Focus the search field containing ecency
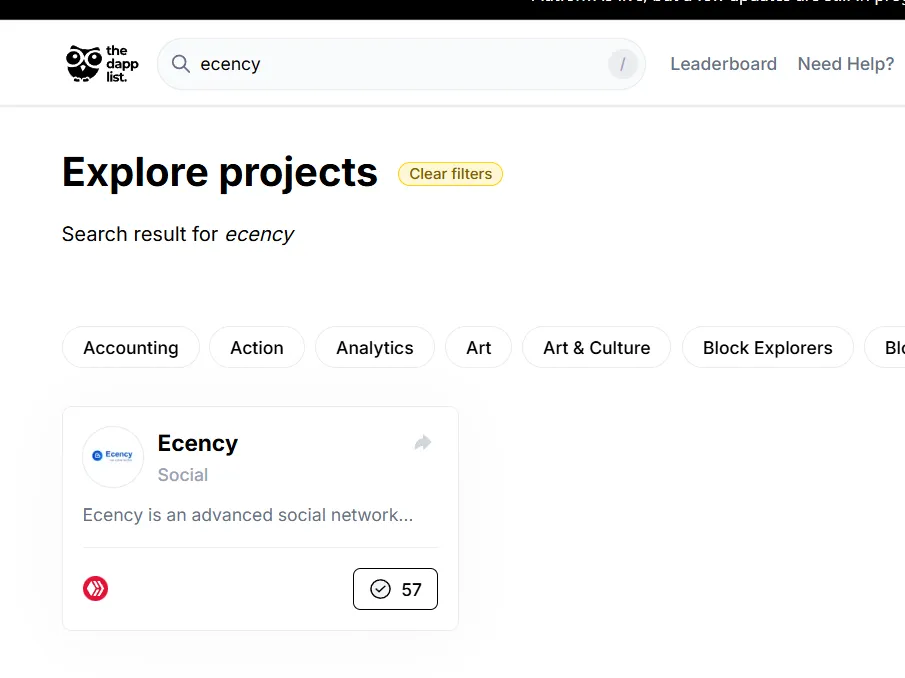The height and width of the screenshot is (678, 905). pos(401,64)
